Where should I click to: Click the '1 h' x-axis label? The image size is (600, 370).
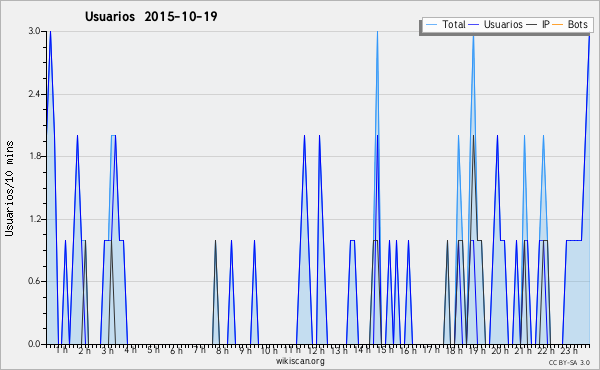pos(62,350)
